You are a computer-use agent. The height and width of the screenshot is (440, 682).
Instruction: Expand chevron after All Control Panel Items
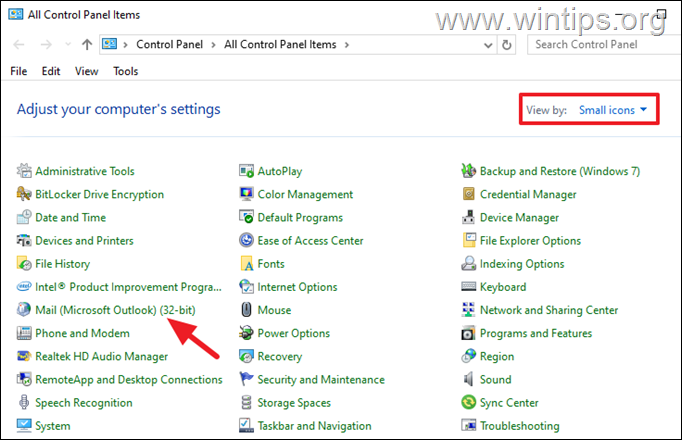[347, 45]
